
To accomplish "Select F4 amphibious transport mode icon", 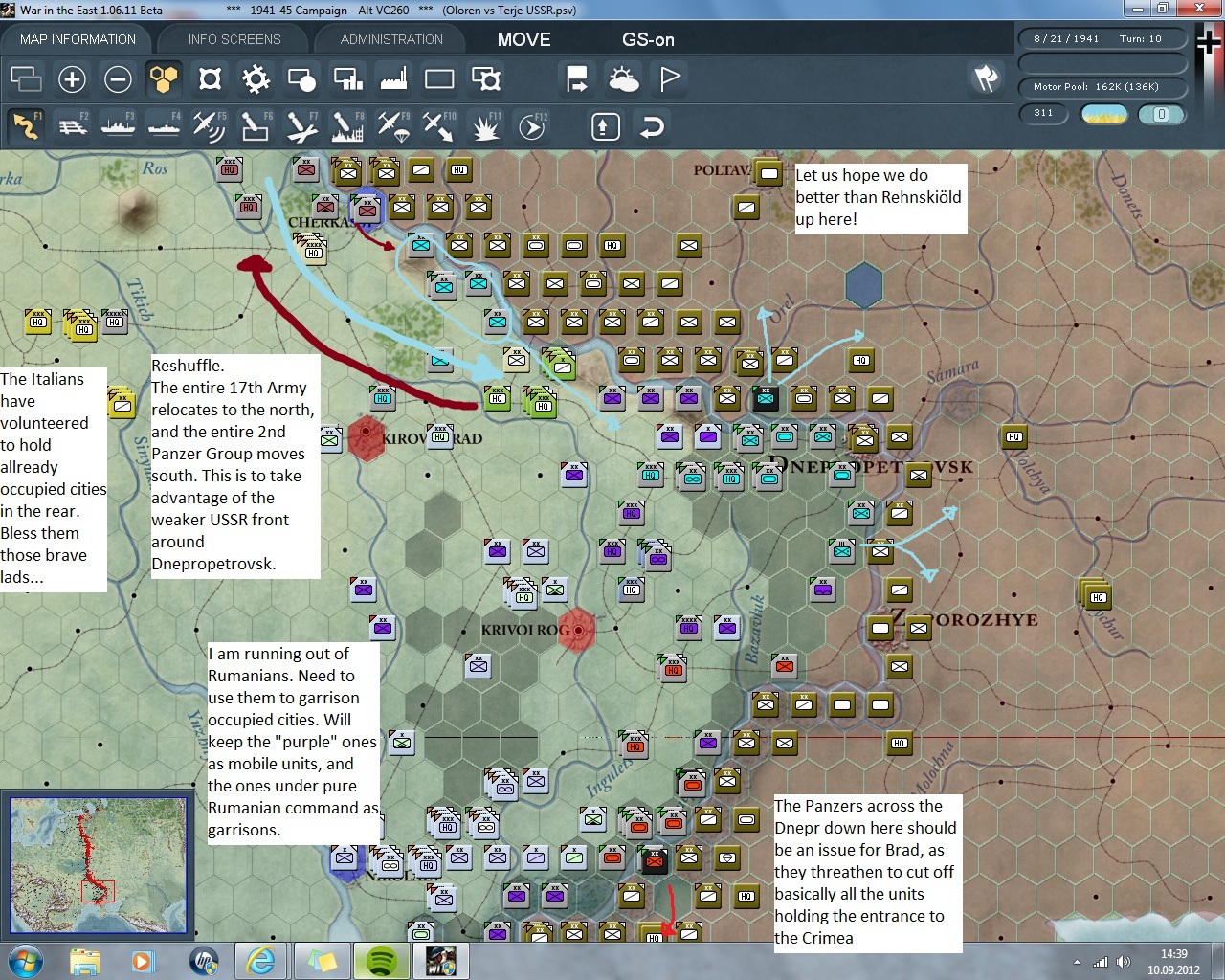I will pyautogui.click(x=164, y=125).
